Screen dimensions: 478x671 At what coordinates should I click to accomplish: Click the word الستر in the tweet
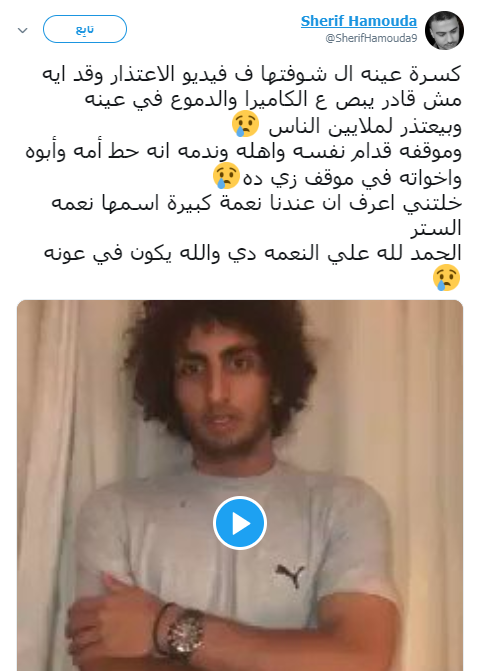[436, 229]
